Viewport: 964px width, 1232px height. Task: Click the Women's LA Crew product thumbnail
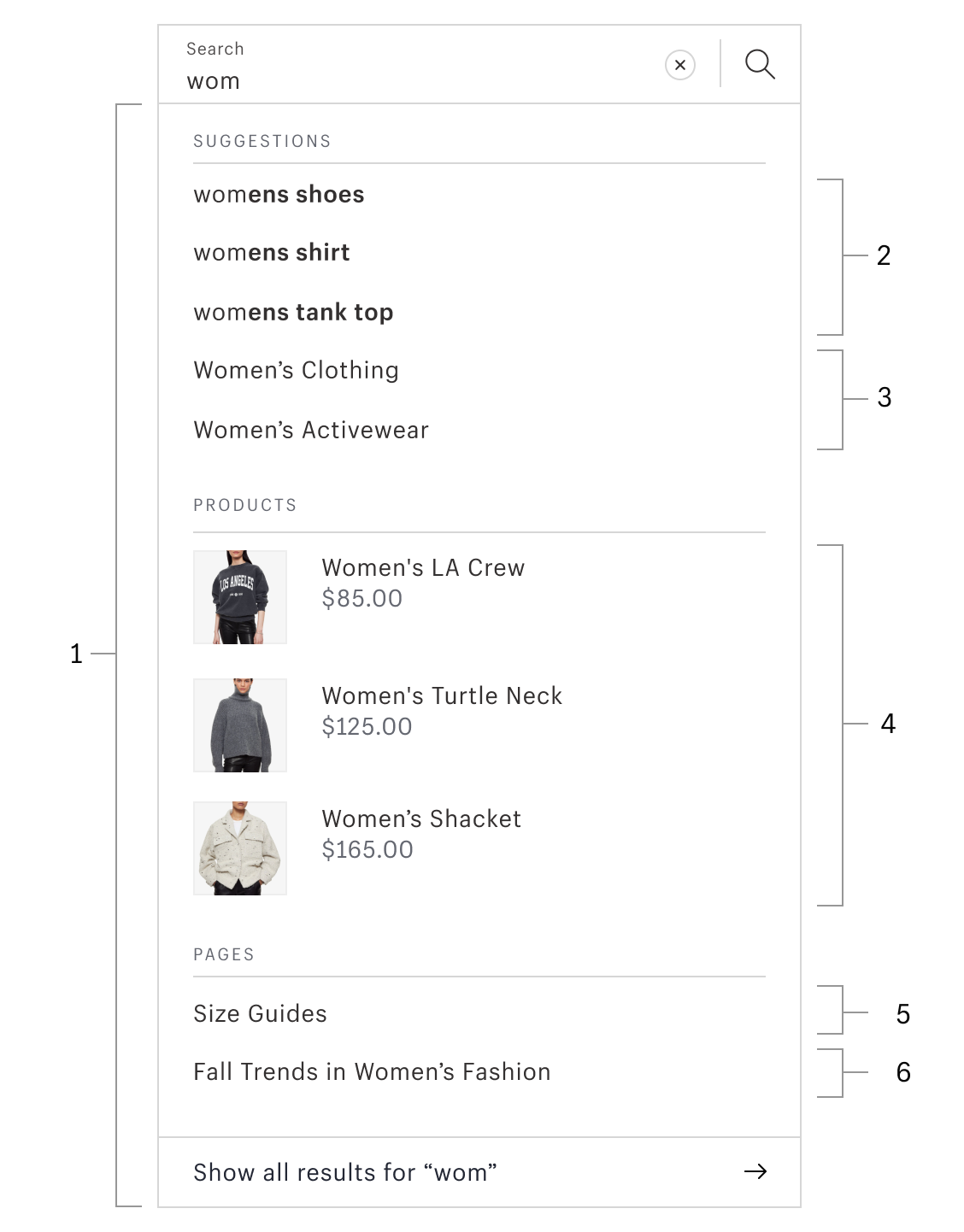[x=240, y=597]
